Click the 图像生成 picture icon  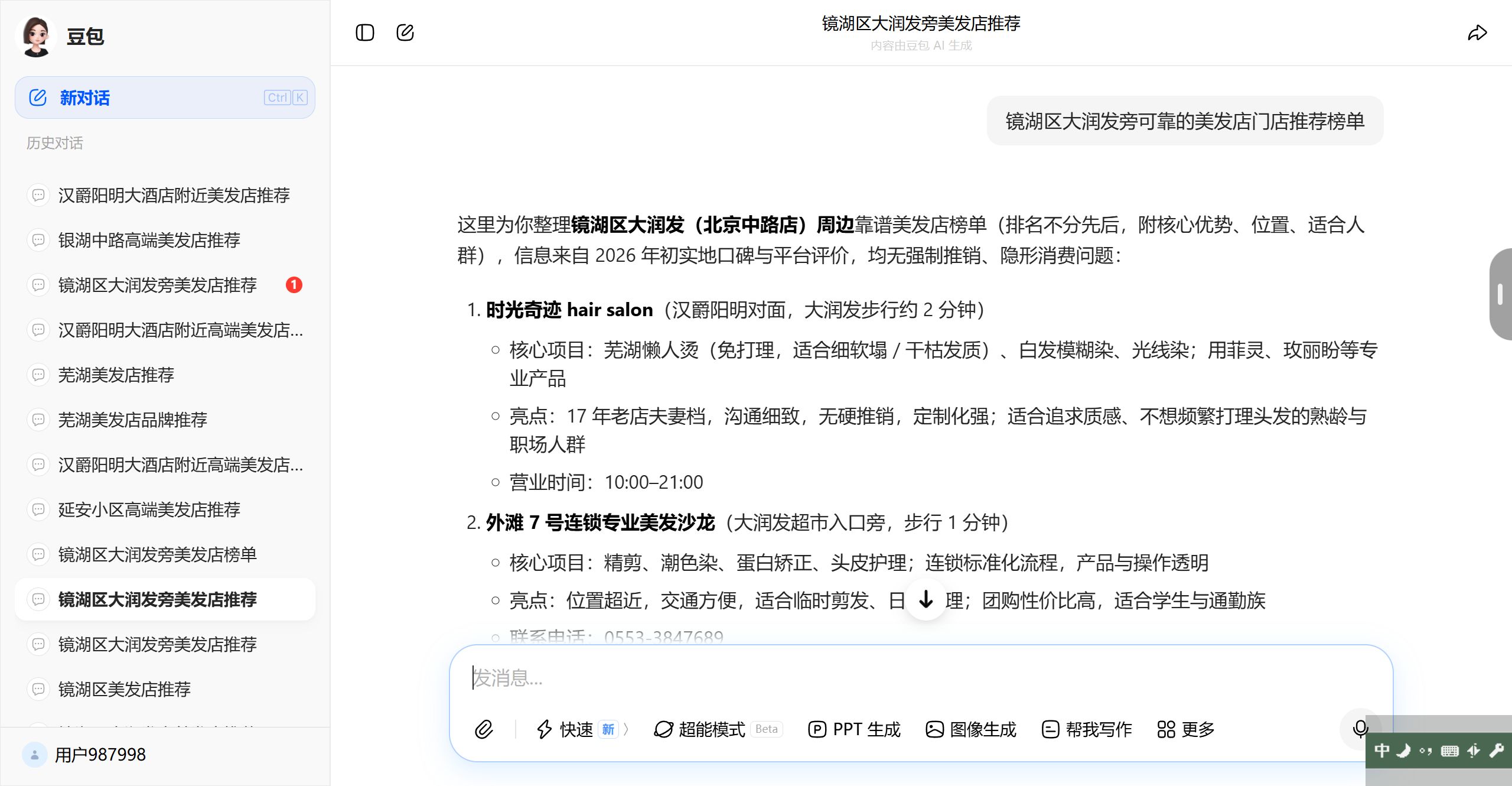pos(934,729)
